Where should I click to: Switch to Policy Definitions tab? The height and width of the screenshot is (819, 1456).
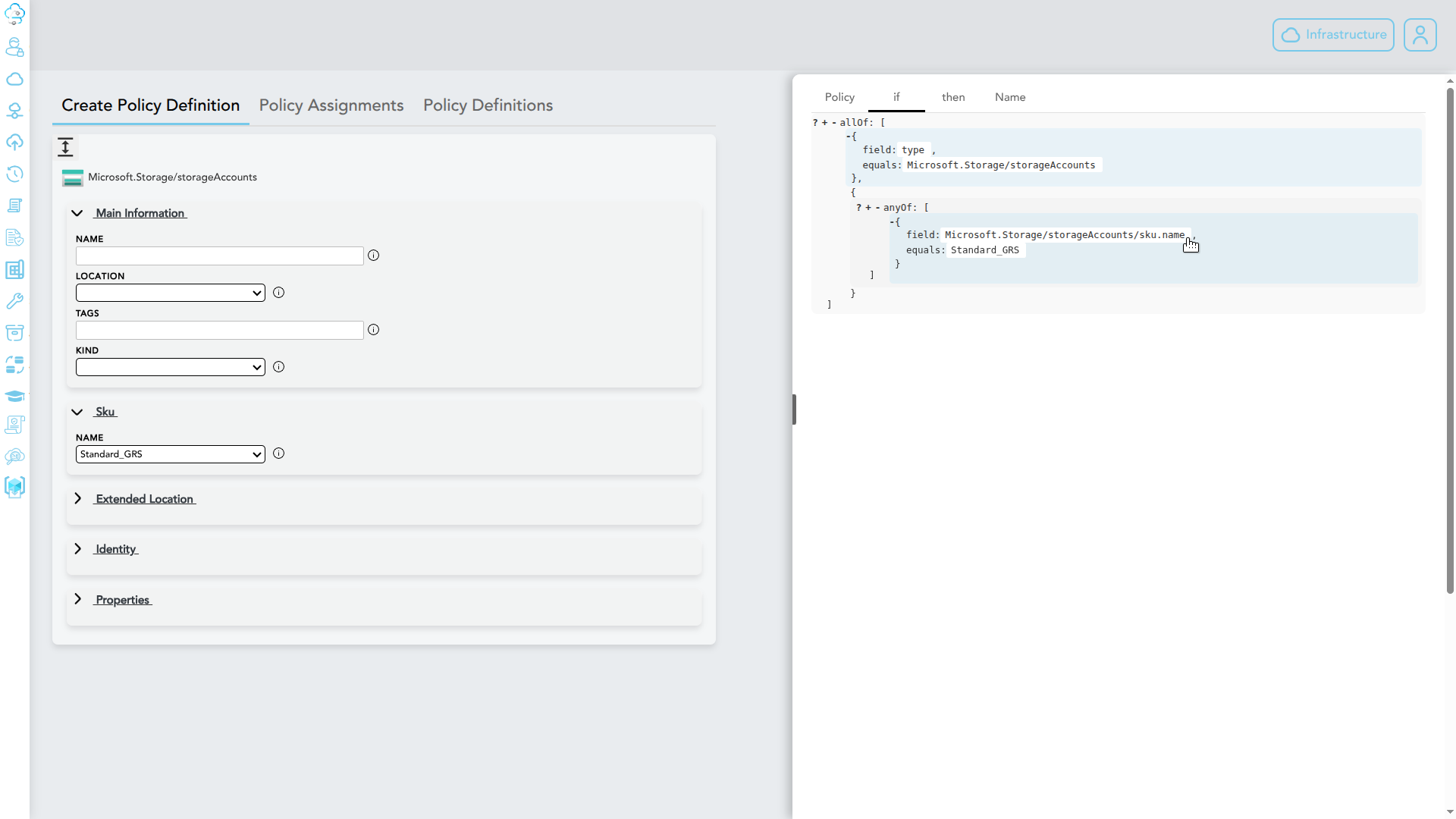point(488,105)
